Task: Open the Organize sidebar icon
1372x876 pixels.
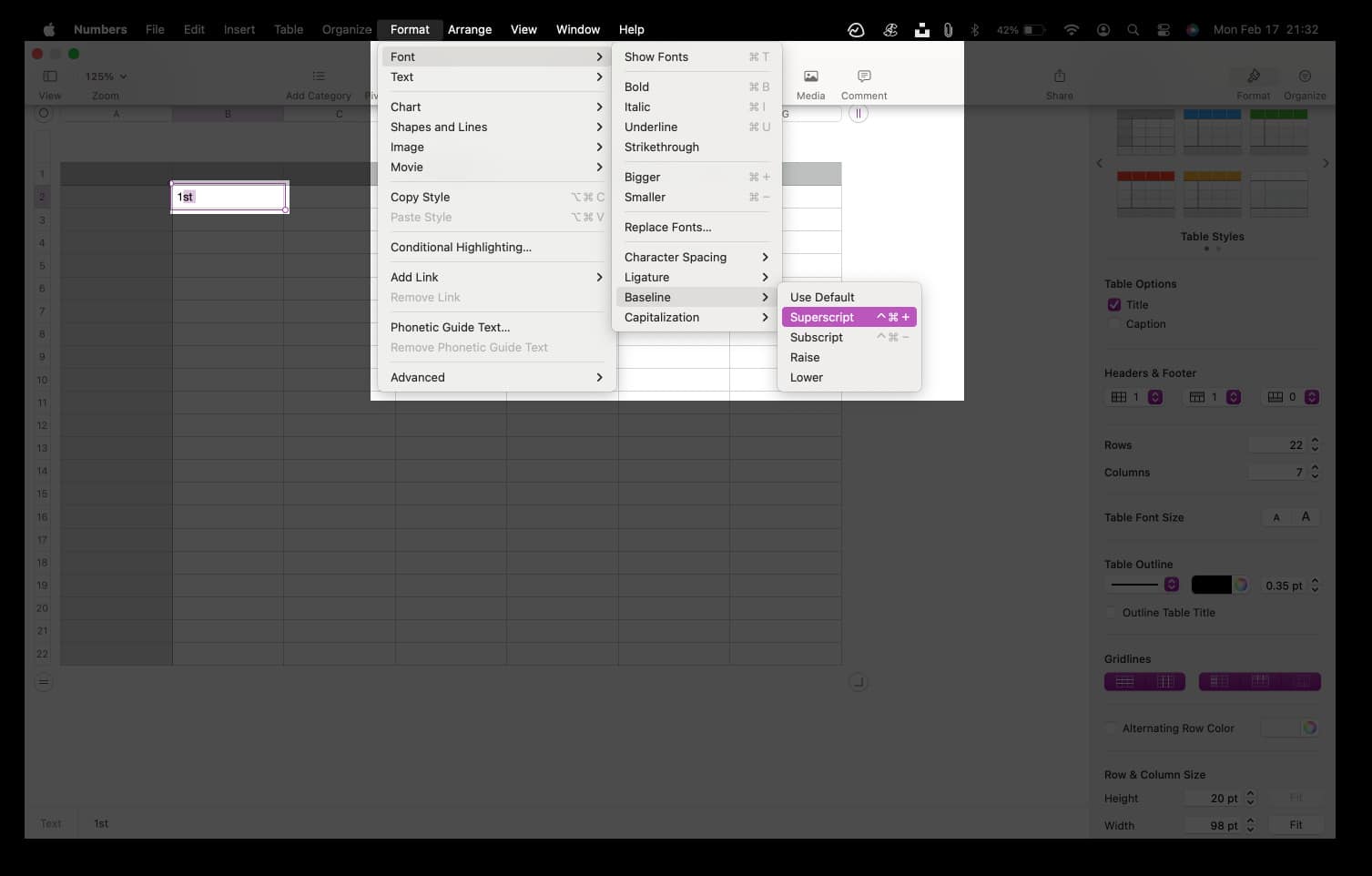Action: coord(1305,76)
